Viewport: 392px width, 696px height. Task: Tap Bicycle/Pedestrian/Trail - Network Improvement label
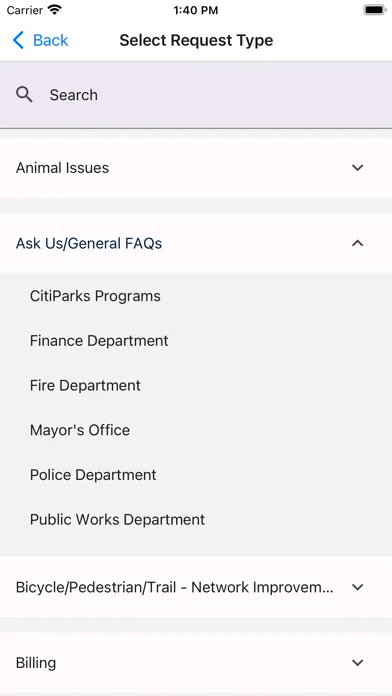pyautogui.click(x=174, y=587)
